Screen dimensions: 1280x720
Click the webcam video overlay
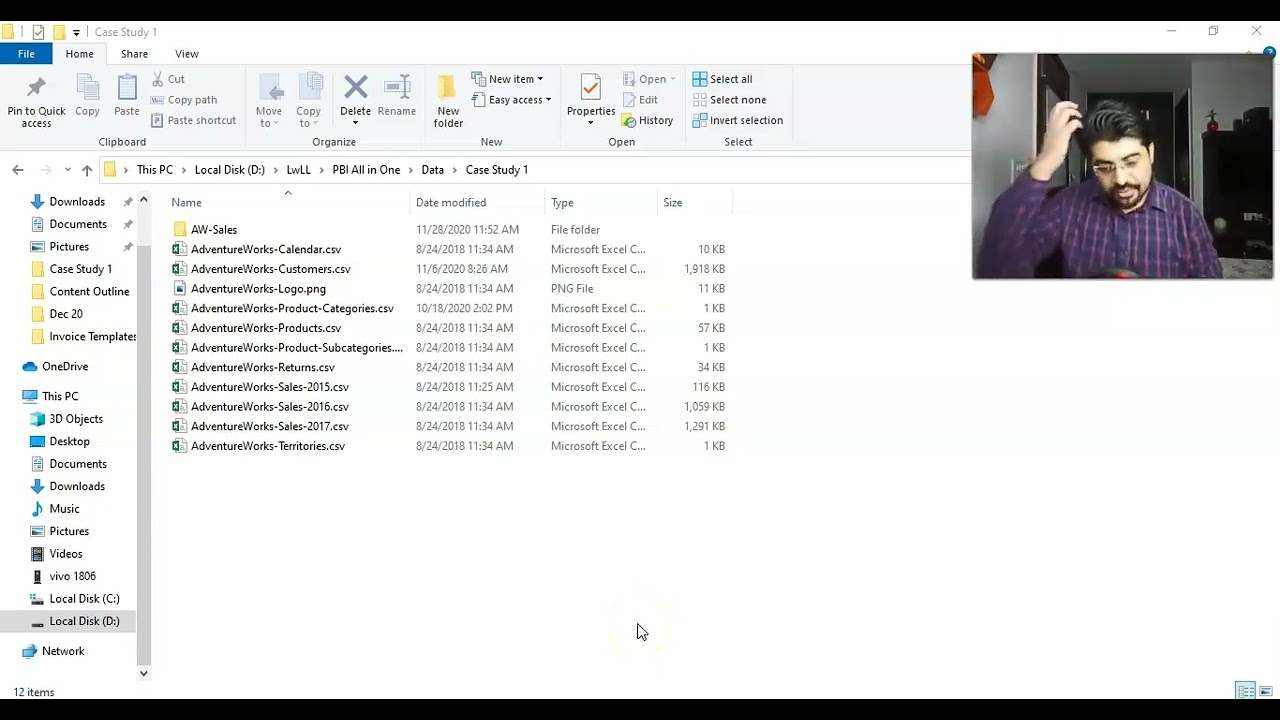pyautogui.click(x=1122, y=166)
